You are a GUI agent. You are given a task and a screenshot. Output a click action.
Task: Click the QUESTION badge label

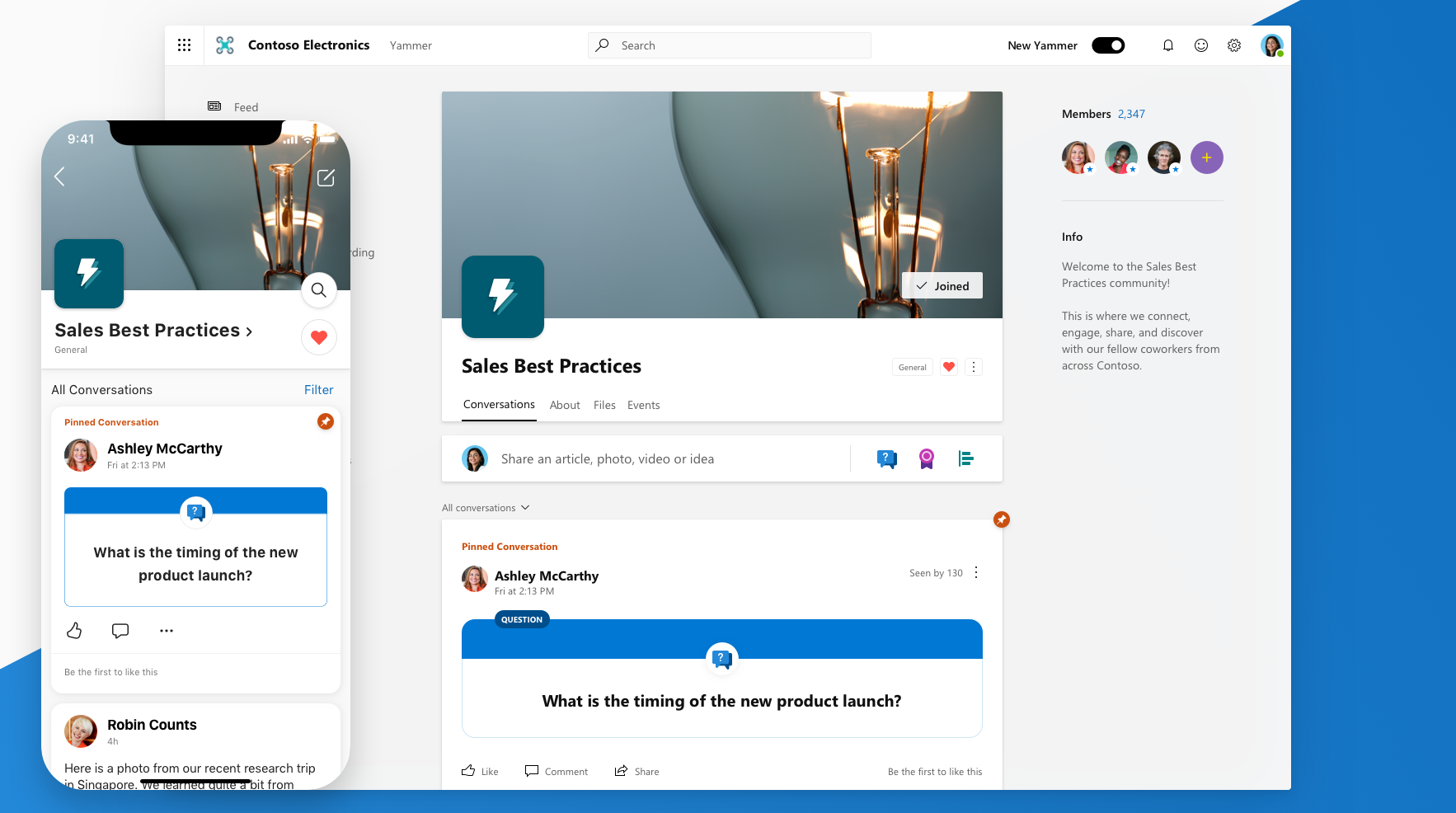[x=522, y=619]
